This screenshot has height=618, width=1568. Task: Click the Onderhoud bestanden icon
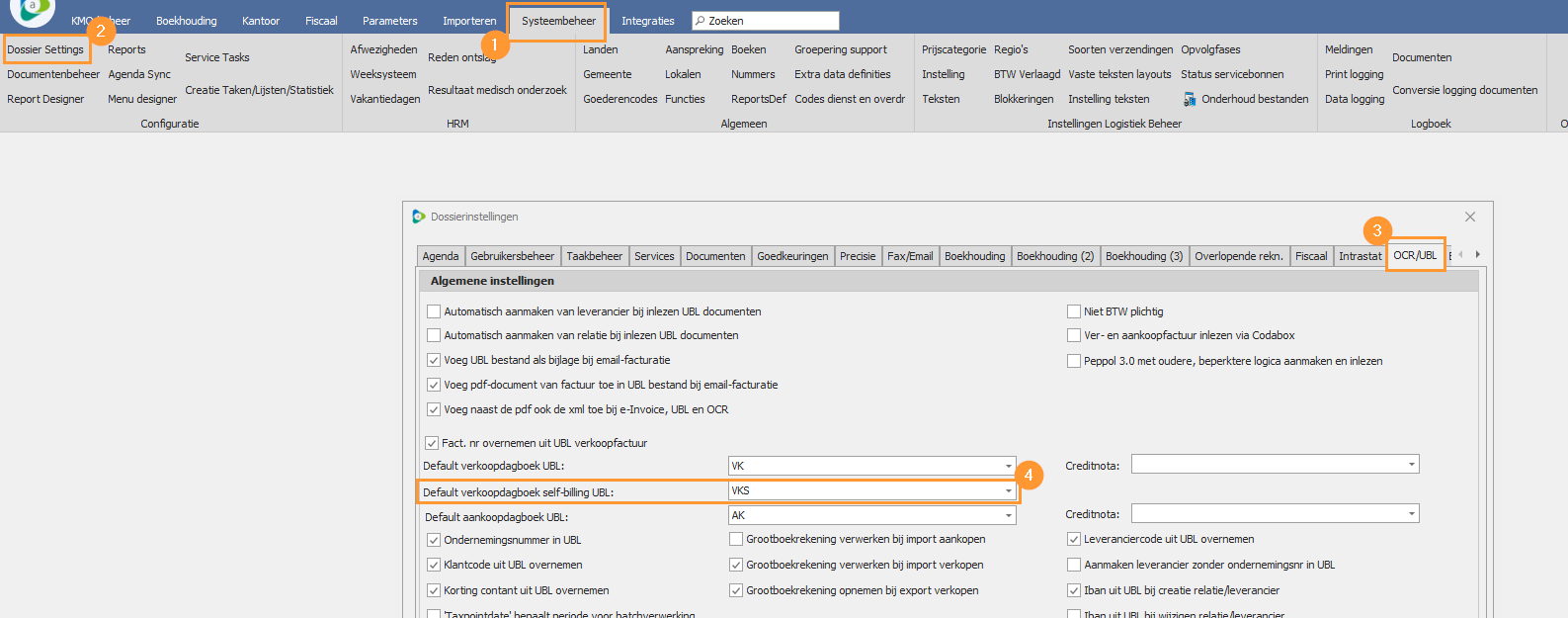pyautogui.click(x=1190, y=99)
